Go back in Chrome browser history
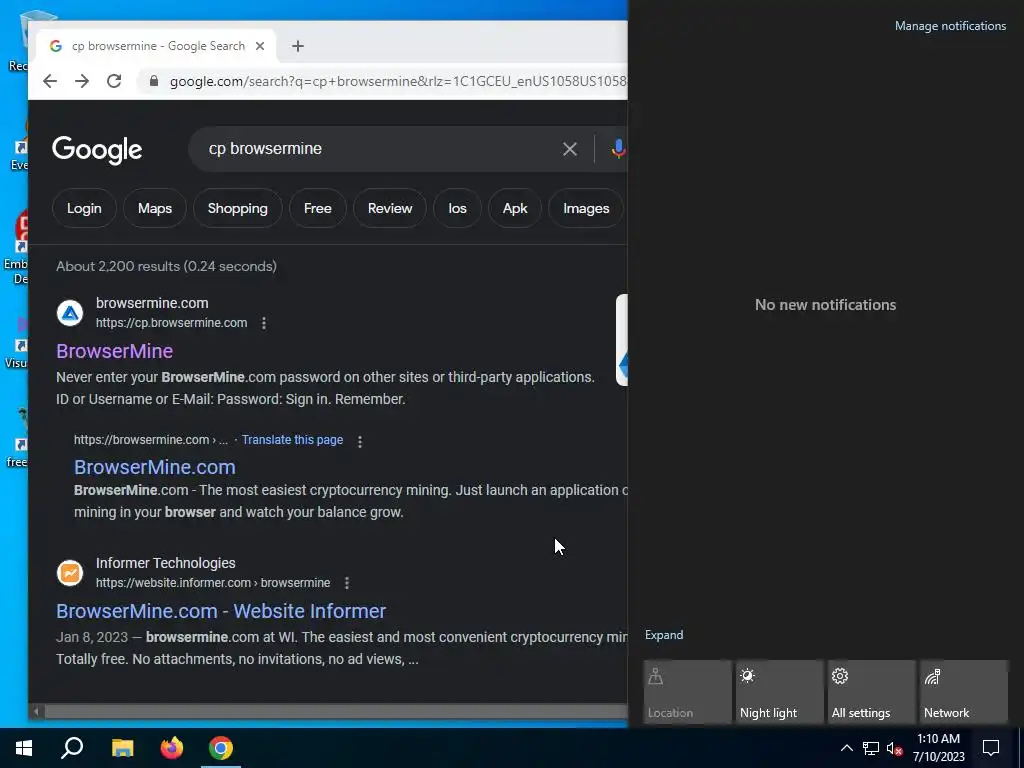Image resolution: width=1024 pixels, height=768 pixels. pos(50,81)
